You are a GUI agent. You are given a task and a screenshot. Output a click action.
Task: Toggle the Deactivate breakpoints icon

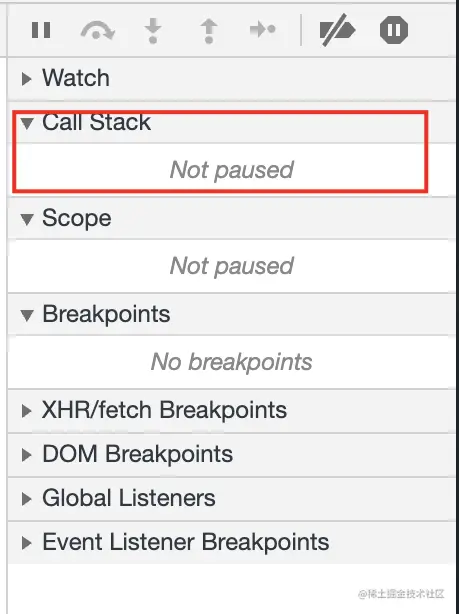click(x=337, y=30)
